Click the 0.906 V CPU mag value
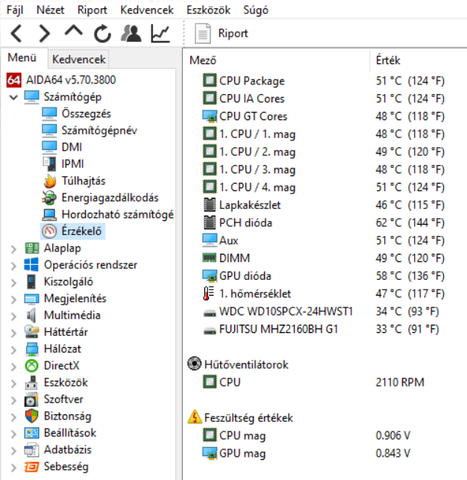Viewport: 467px width, 480px height. pyautogui.click(x=393, y=435)
